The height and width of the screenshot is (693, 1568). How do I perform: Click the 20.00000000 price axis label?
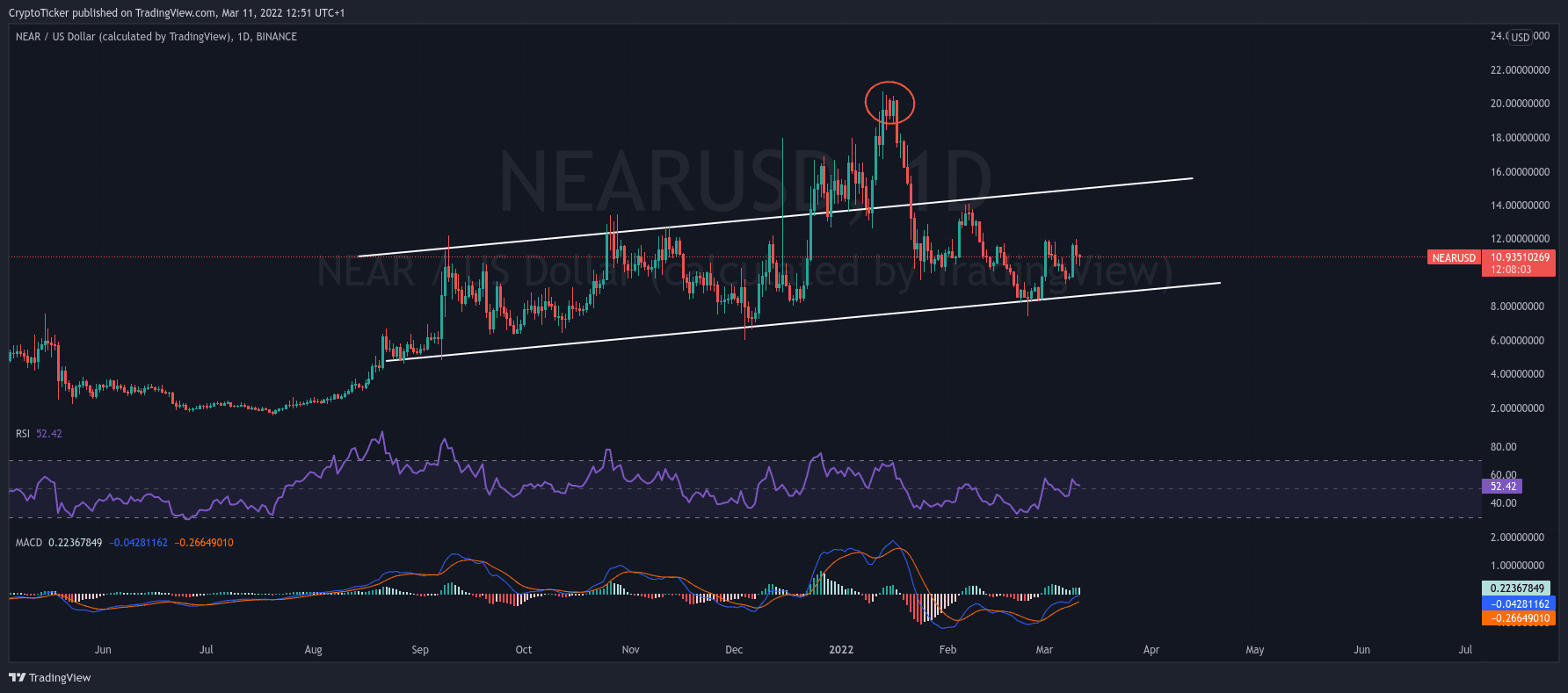click(1520, 104)
